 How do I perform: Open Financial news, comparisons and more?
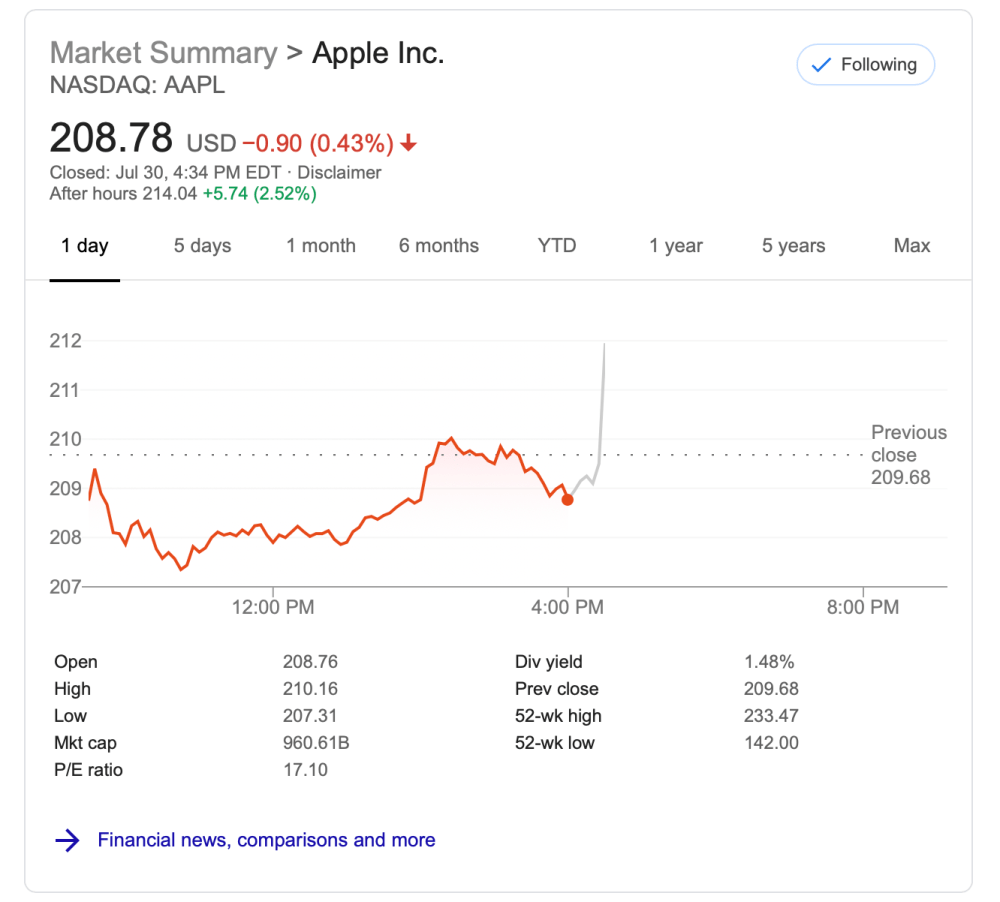click(266, 840)
